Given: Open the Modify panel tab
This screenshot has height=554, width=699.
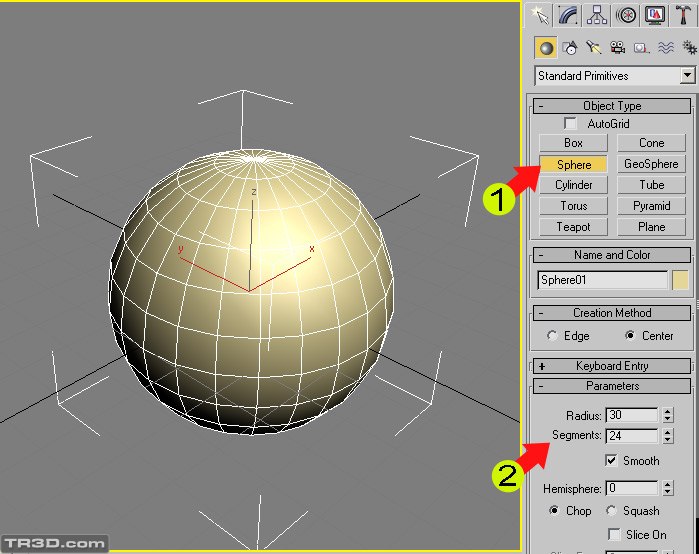Looking at the screenshot, I should 570,15.
